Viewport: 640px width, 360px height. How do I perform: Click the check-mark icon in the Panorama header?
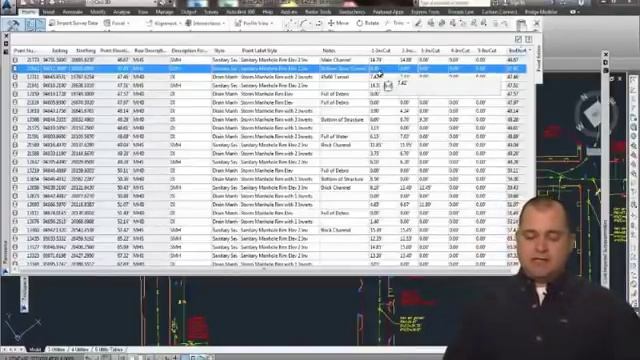click(x=518, y=39)
